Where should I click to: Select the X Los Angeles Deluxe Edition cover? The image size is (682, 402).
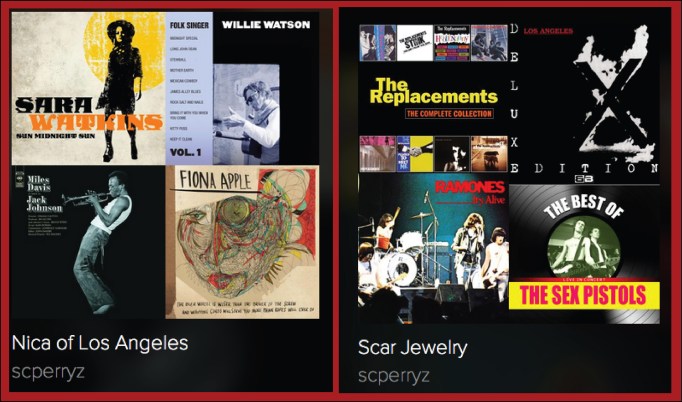(x=585, y=97)
